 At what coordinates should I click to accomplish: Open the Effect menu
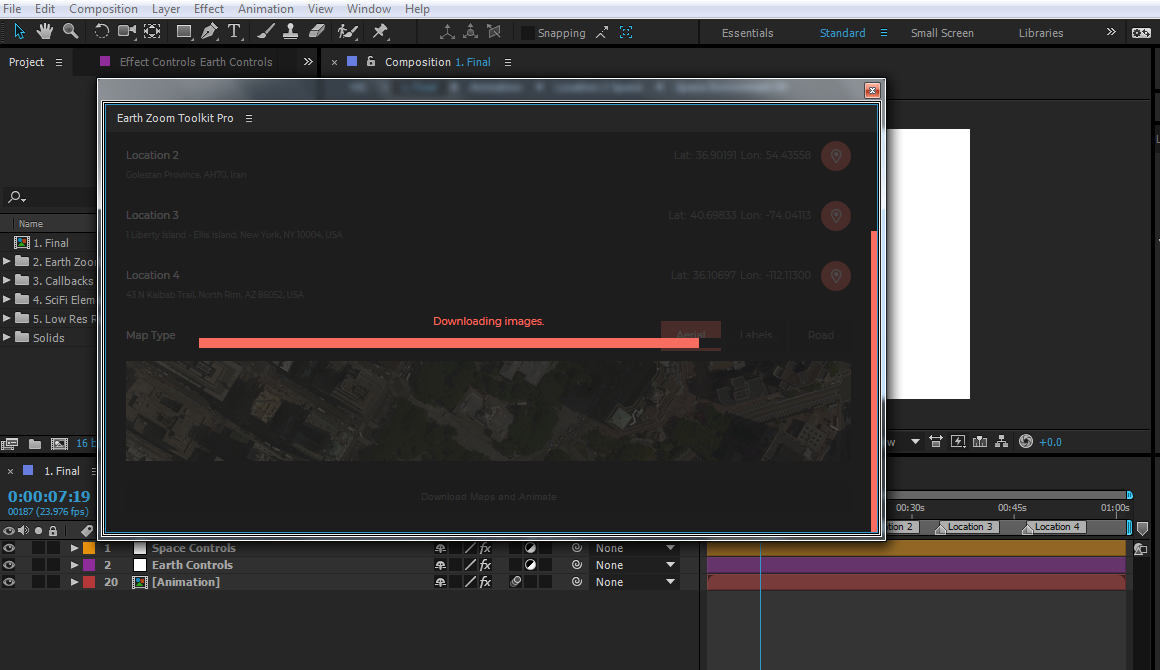(209, 9)
